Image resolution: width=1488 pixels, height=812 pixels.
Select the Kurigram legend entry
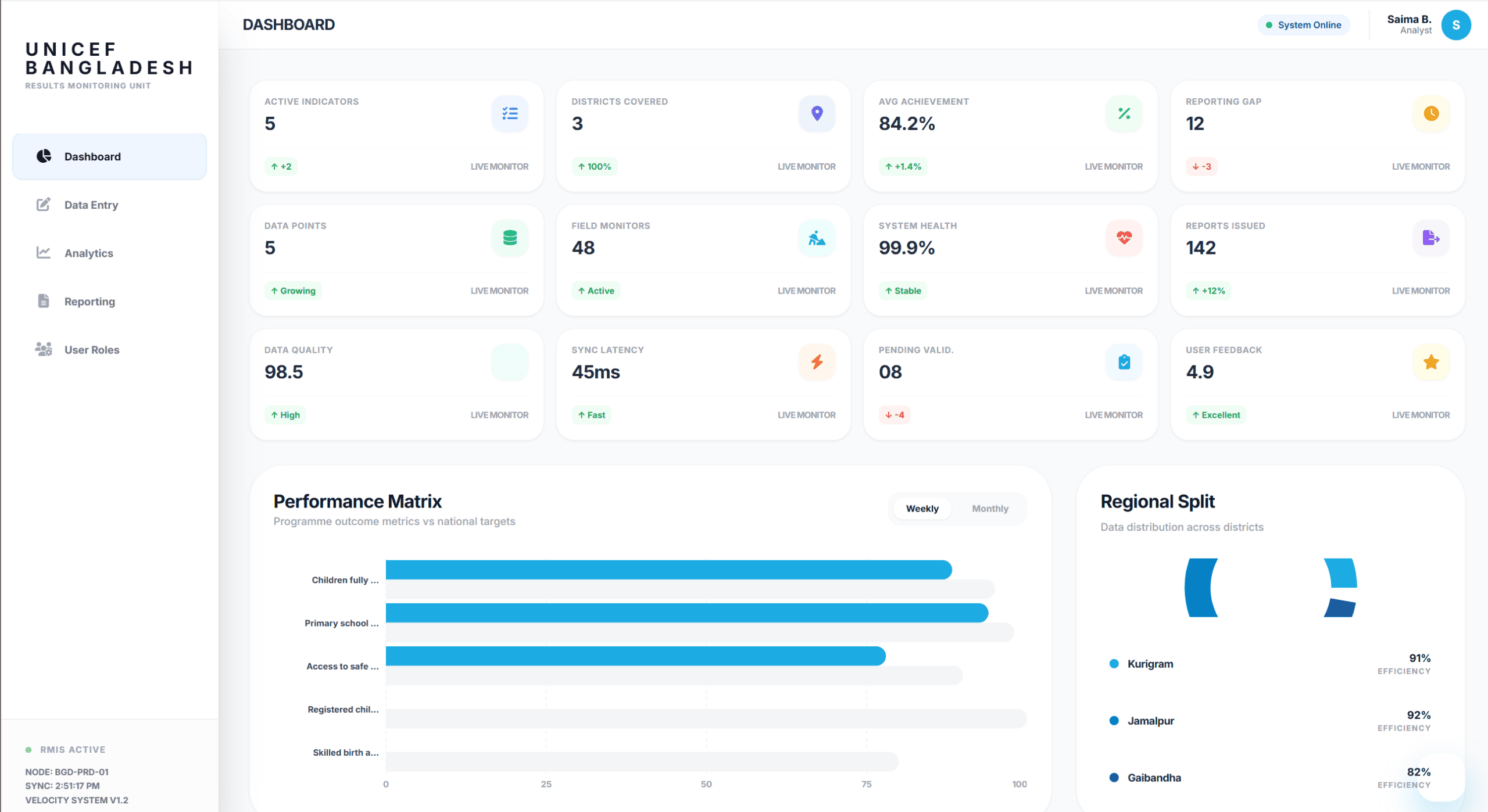[1149, 663]
